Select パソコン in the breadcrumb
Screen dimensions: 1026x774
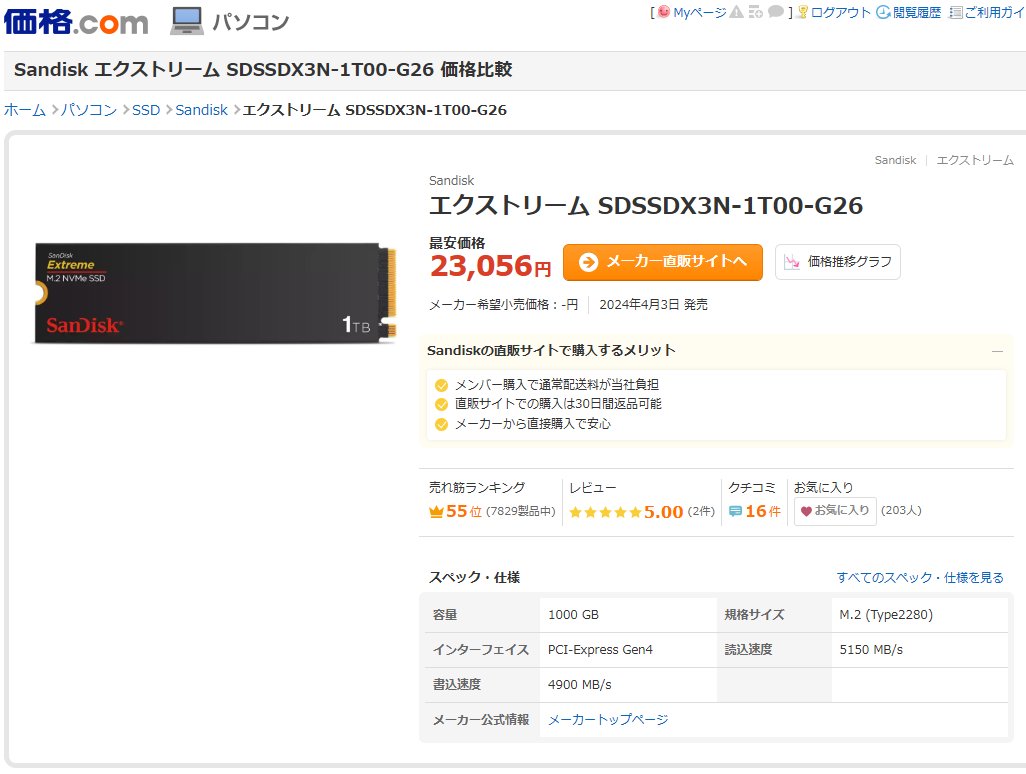(x=88, y=110)
